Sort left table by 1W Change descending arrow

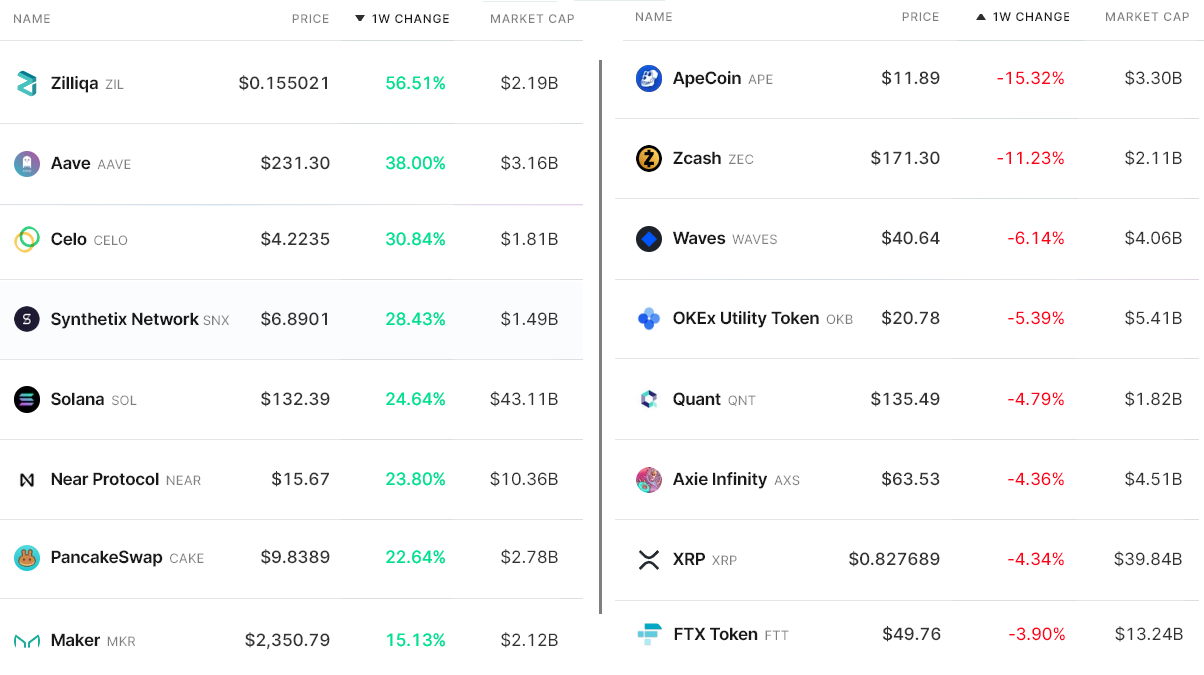pyautogui.click(x=360, y=19)
